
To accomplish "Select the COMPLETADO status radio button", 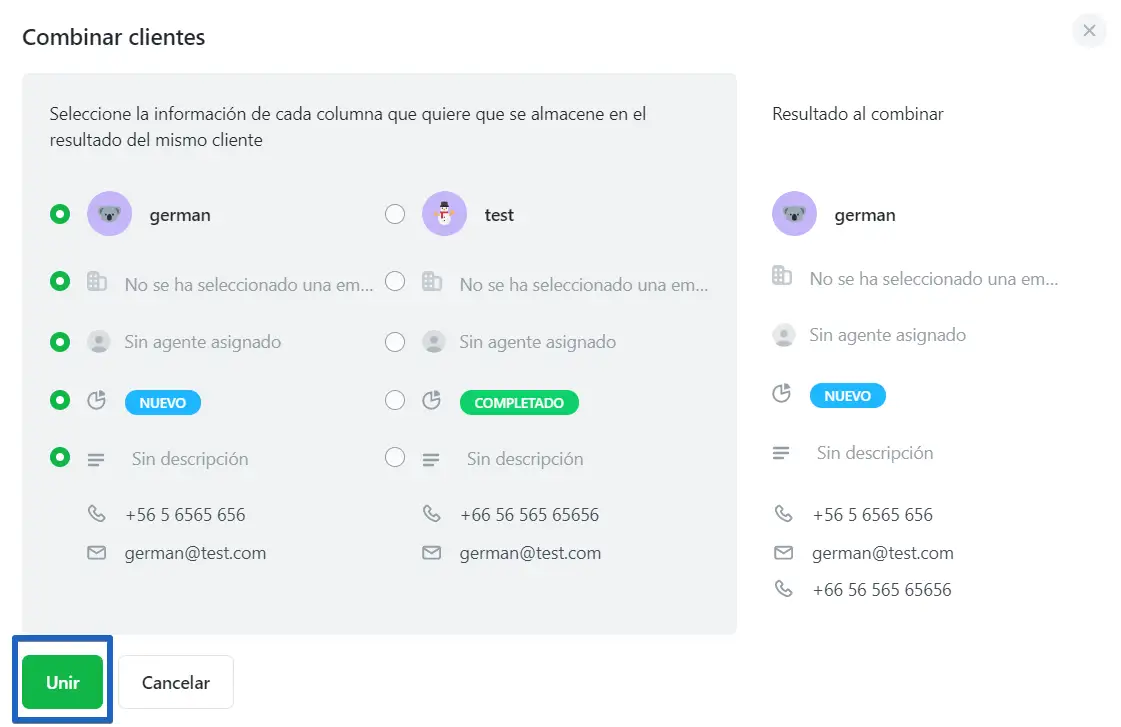I will 395,400.
